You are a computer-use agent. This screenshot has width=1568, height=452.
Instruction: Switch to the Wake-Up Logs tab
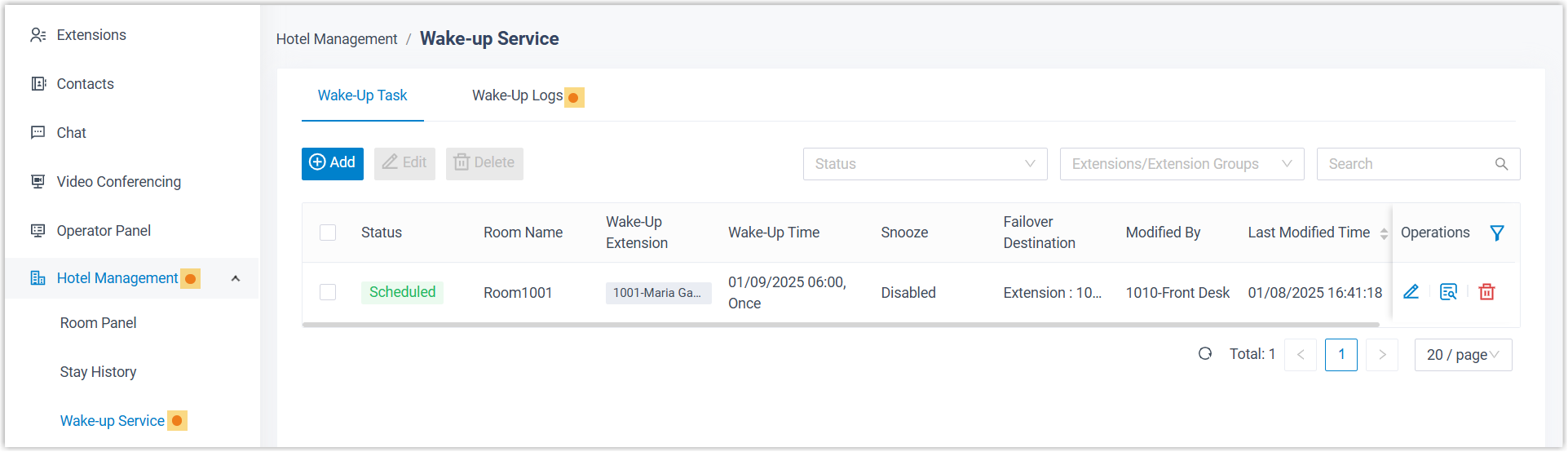[517, 96]
